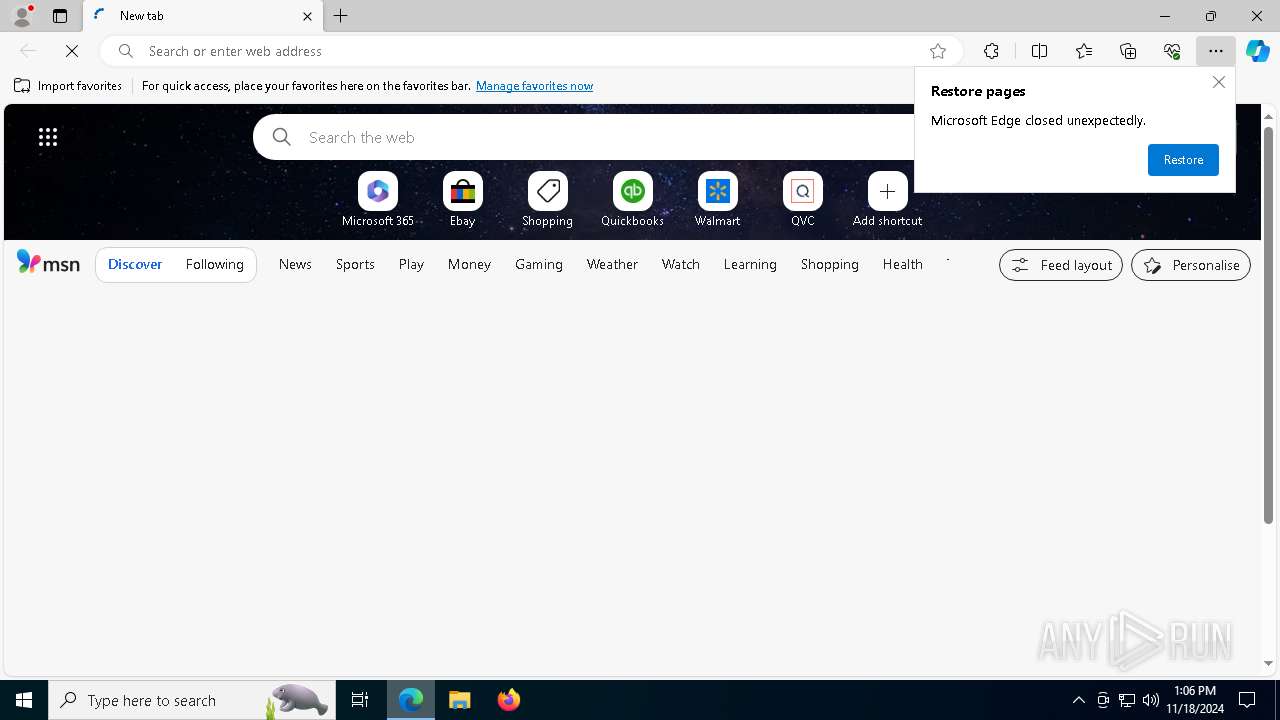Viewport: 1280px width, 720px height.
Task: Open the Ebay shortcut
Action: click(463, 200)
